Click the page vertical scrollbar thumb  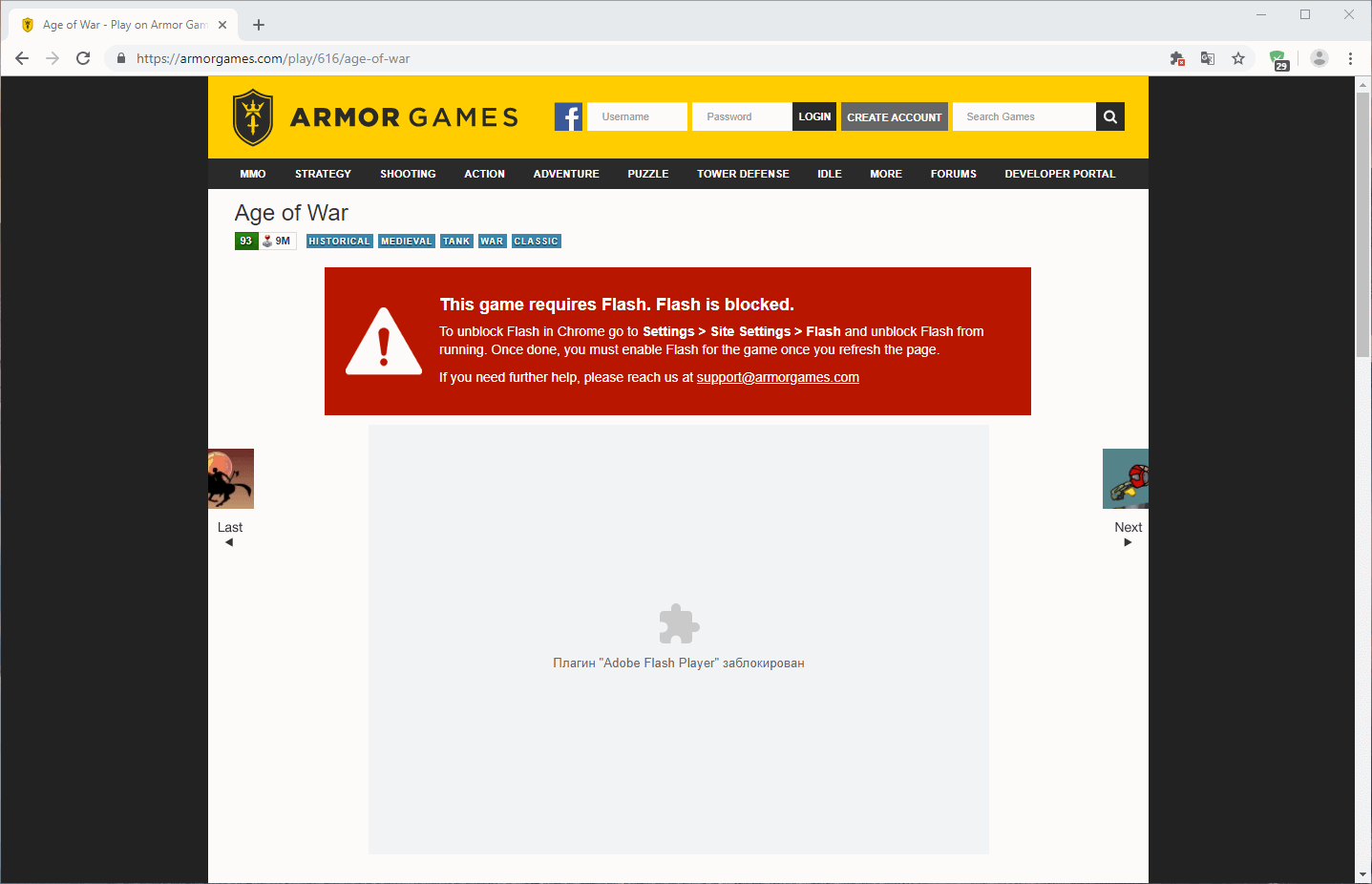(x=1363, y=224)
